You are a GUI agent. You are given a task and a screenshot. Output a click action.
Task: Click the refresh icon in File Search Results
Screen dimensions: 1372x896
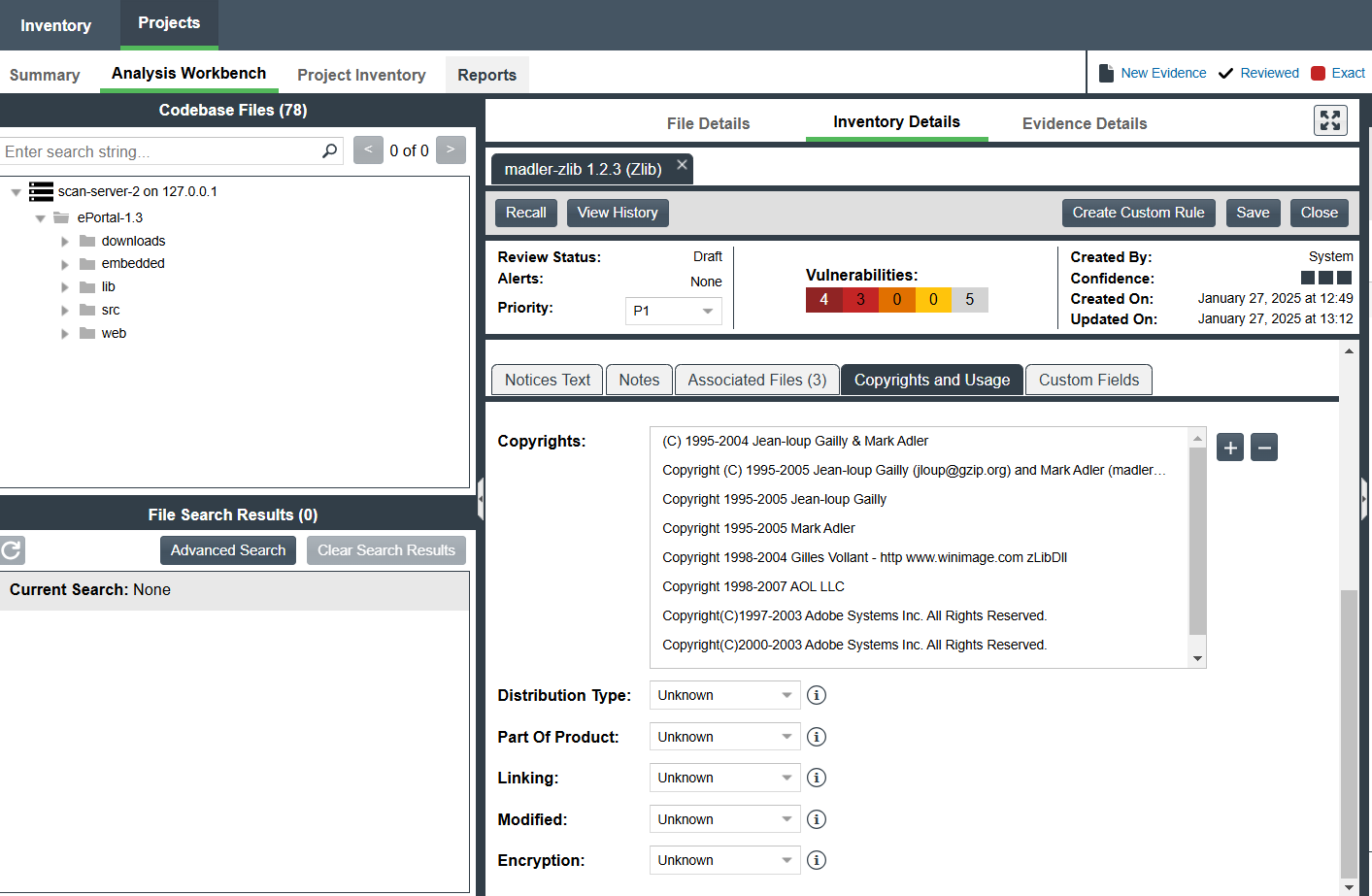click(x=12, y=550)
